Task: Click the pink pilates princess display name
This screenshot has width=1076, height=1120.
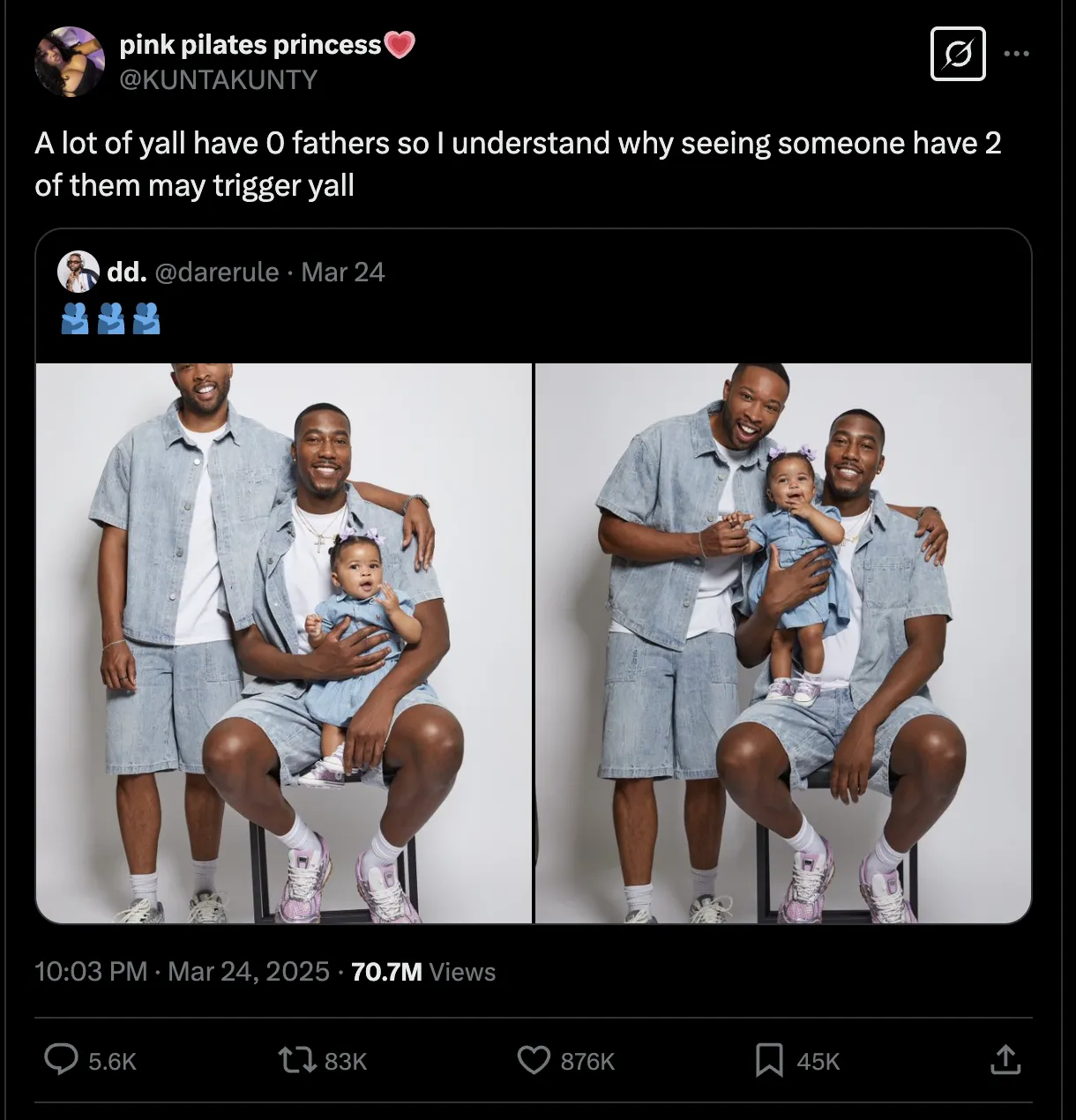Action: point(250,45)
